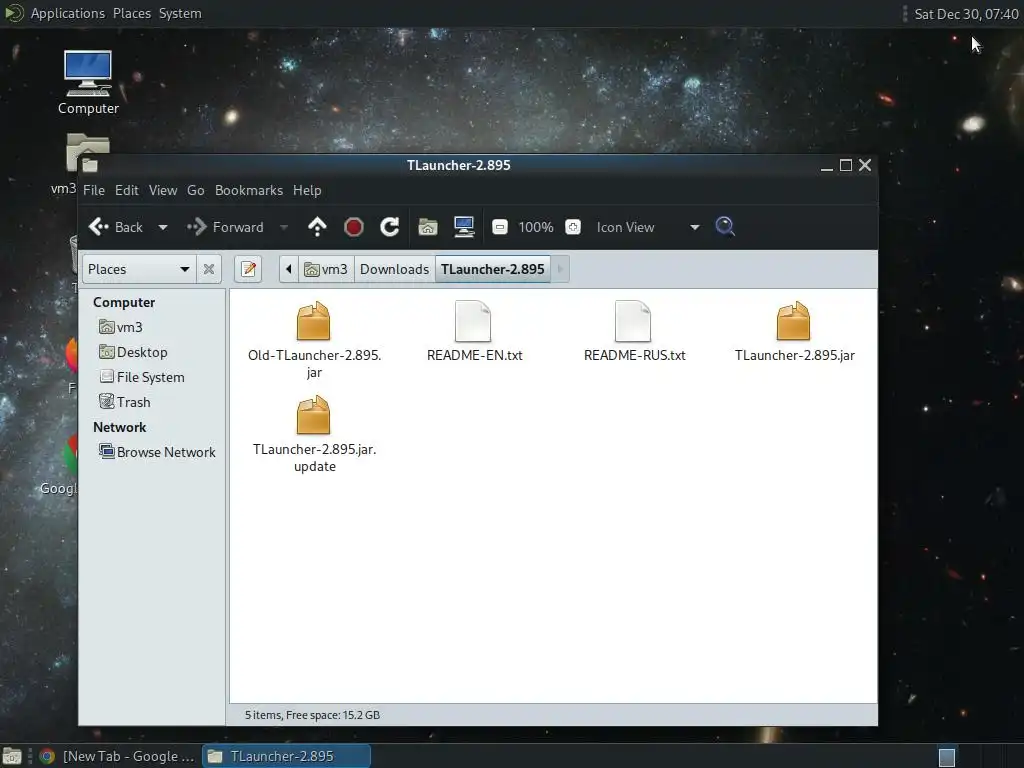Click the workspace switcher in bottom panel
Screen dimensions: 1024x768
click(948, 758)
